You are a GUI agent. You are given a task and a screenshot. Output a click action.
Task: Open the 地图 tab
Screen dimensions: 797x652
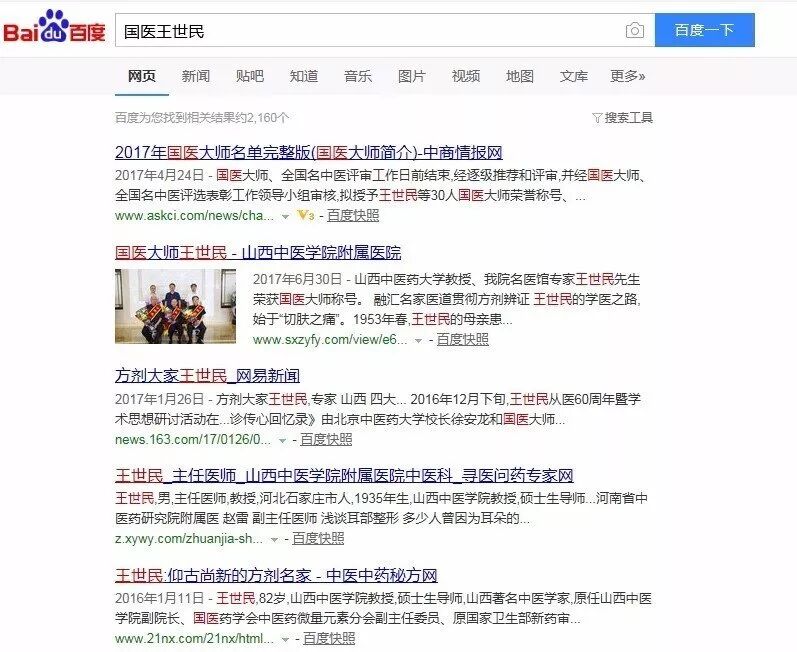click(x=519, y=76)
